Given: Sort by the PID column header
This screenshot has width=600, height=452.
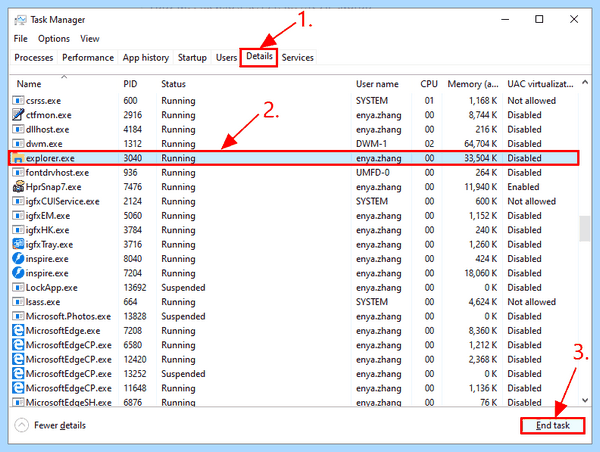Looking at the screenshot, I should [x=130, y=84].
